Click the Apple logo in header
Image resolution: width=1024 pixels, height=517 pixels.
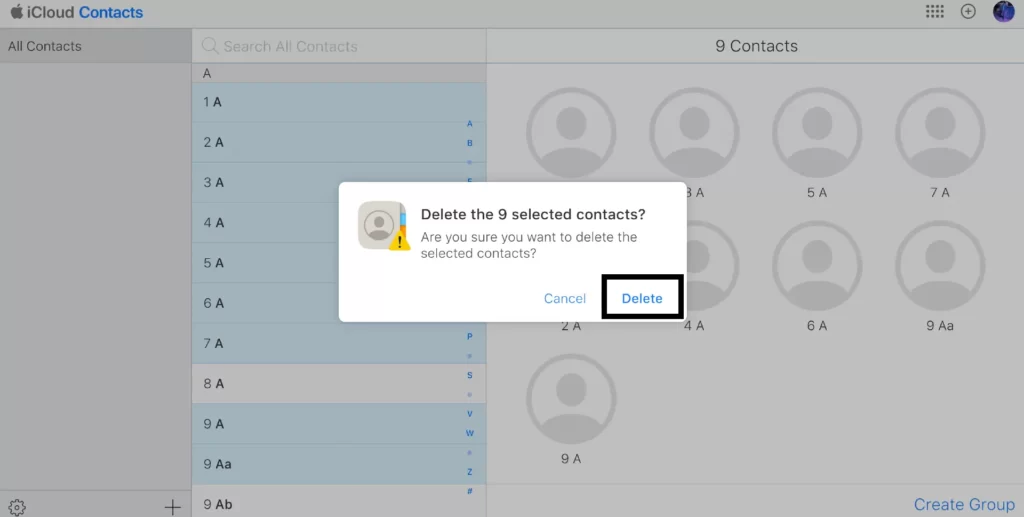click(16, 11)
